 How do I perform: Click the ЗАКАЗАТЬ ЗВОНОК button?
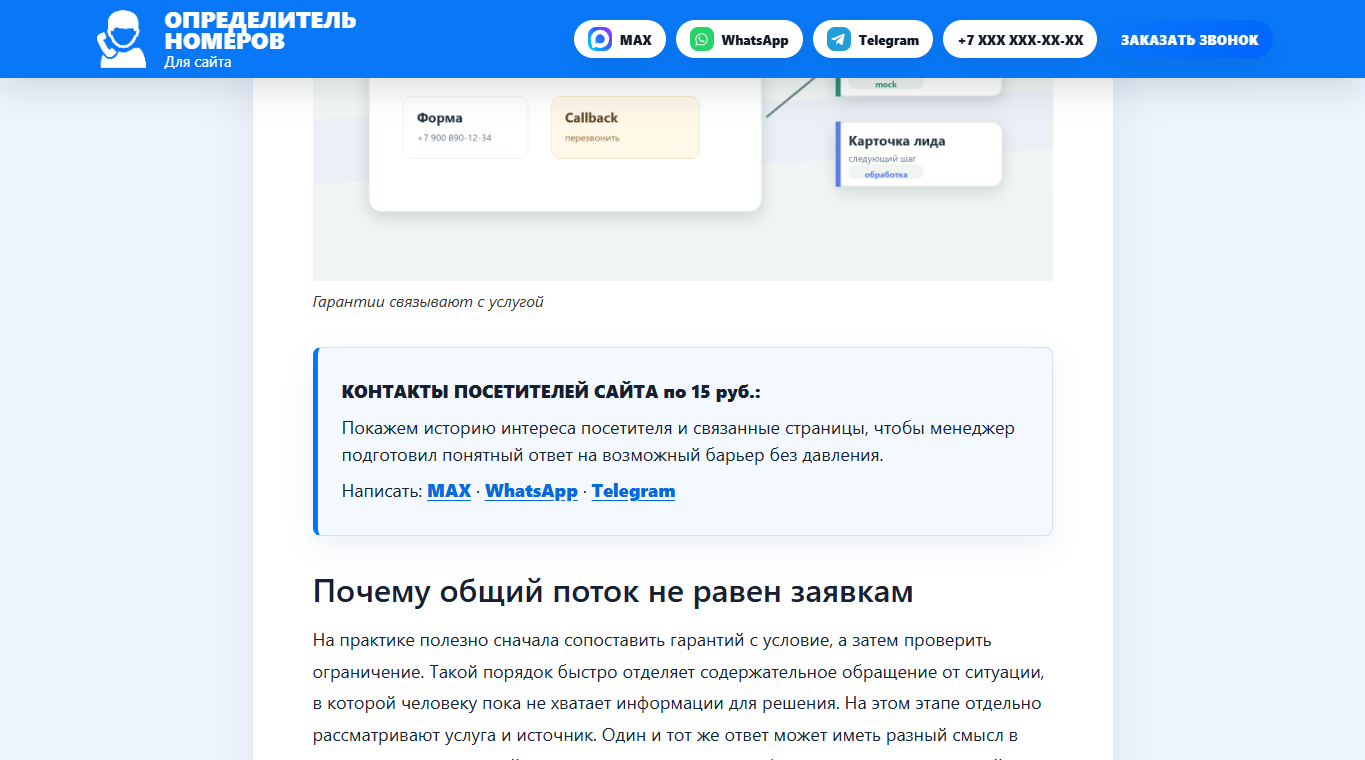[x=1190, y=40]
